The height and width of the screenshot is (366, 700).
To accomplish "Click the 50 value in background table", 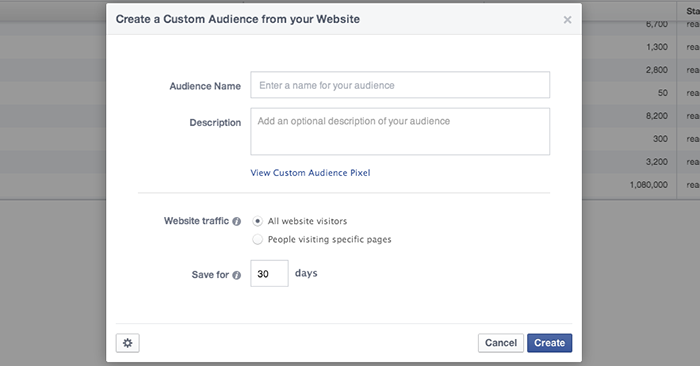I will (x=663, y=93).
